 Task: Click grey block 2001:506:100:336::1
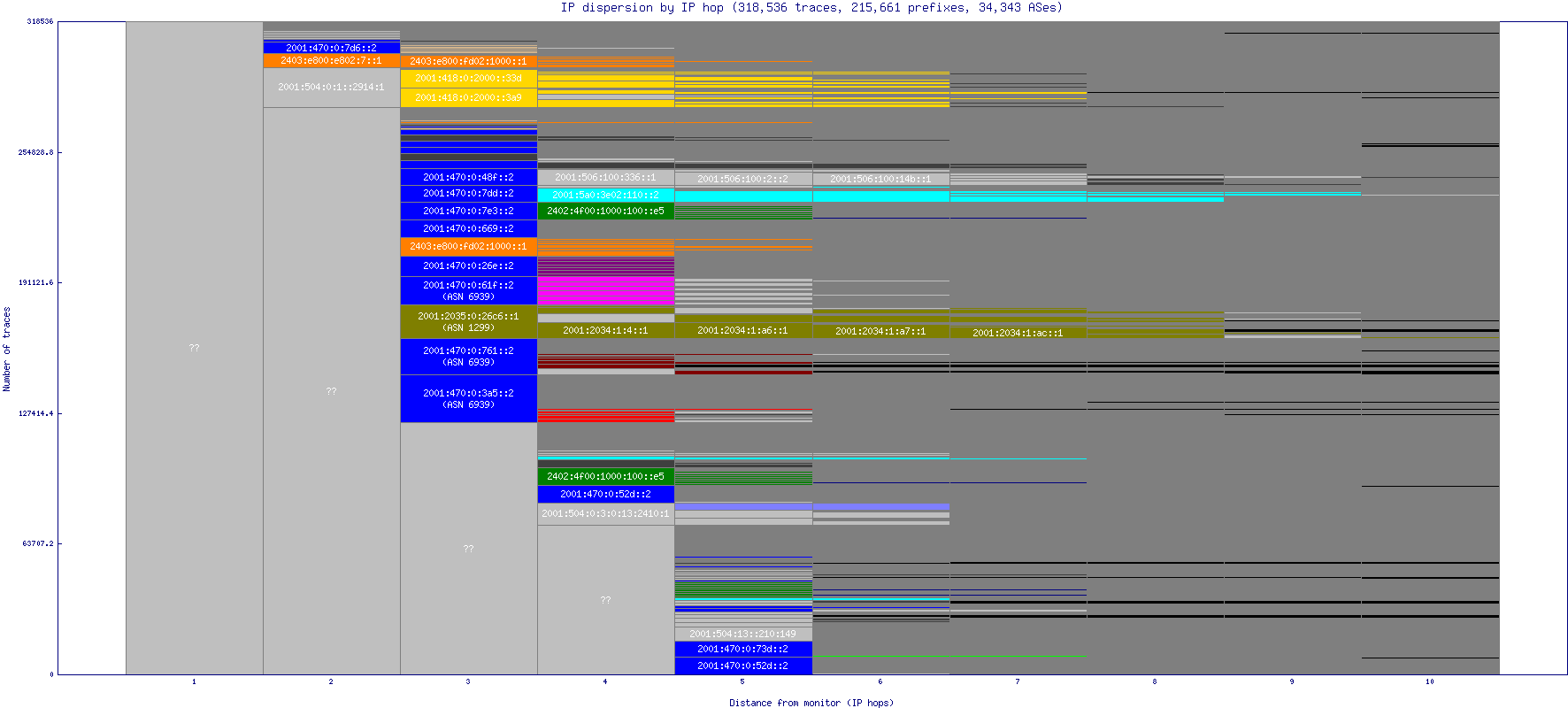pyautogui.click(x=605, y=178)
